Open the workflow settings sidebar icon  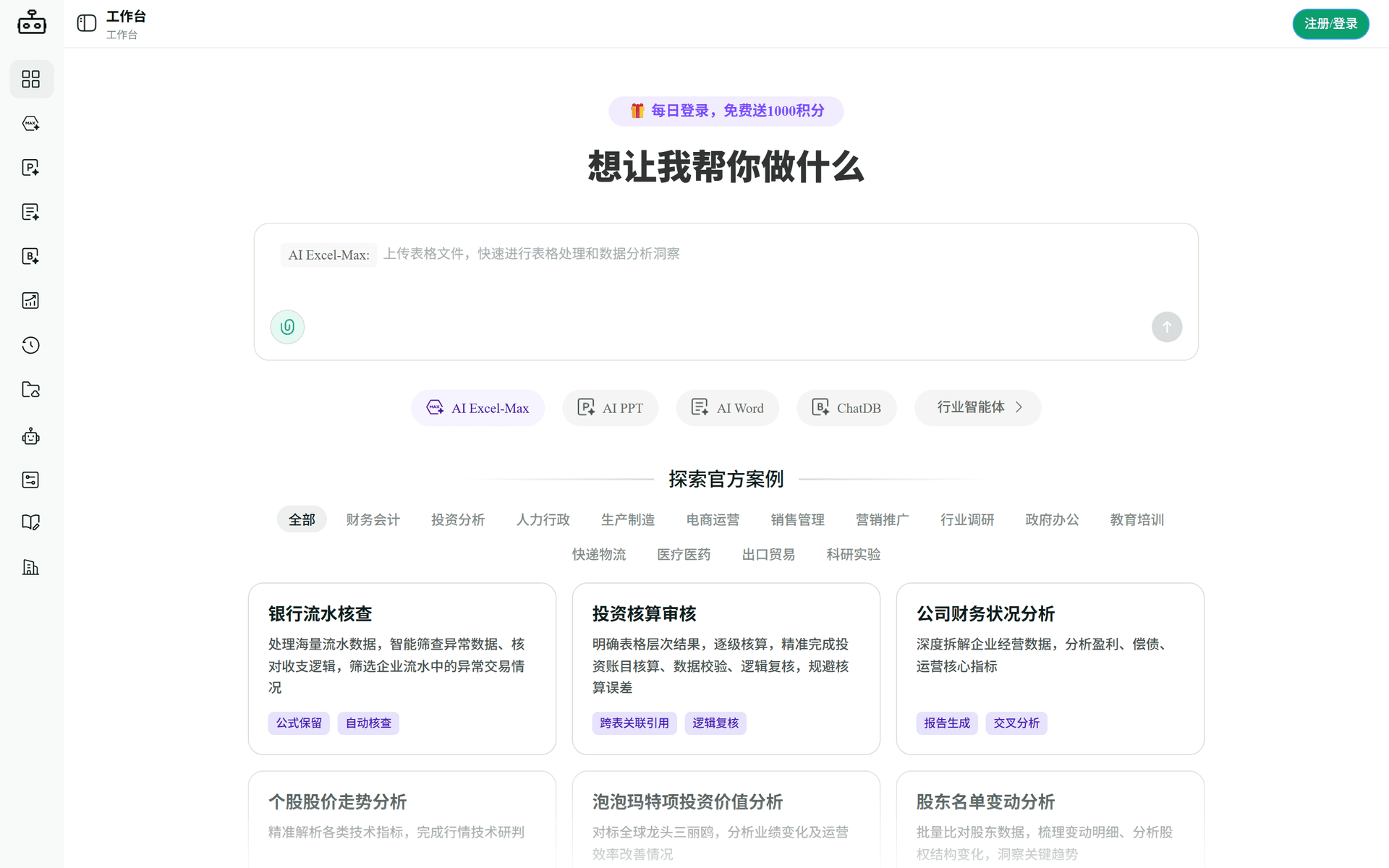tap(31, 480)
